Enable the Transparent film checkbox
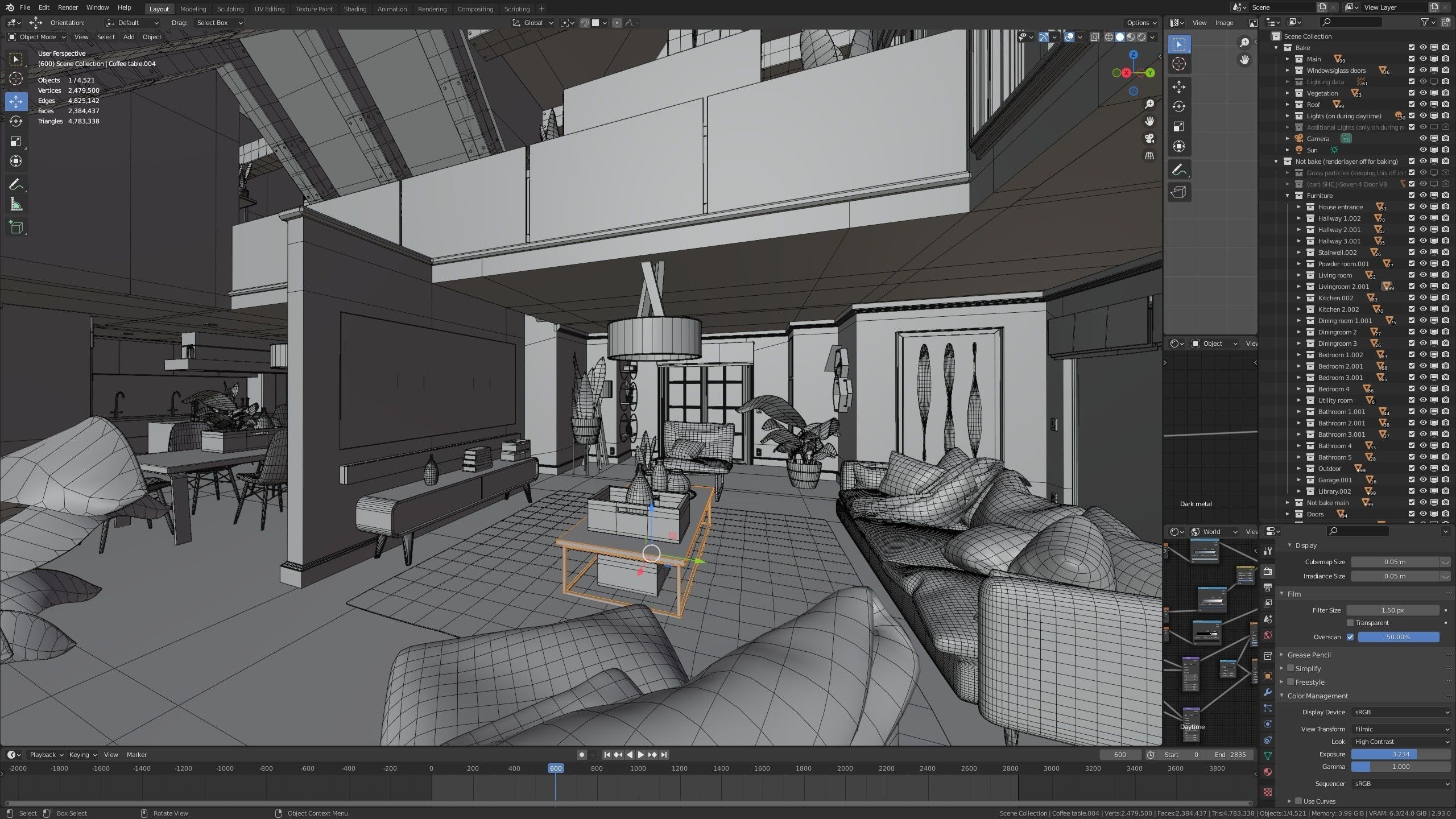Image resolution: width=1456 pixels, height=819 pixels. pos(1350,623)
